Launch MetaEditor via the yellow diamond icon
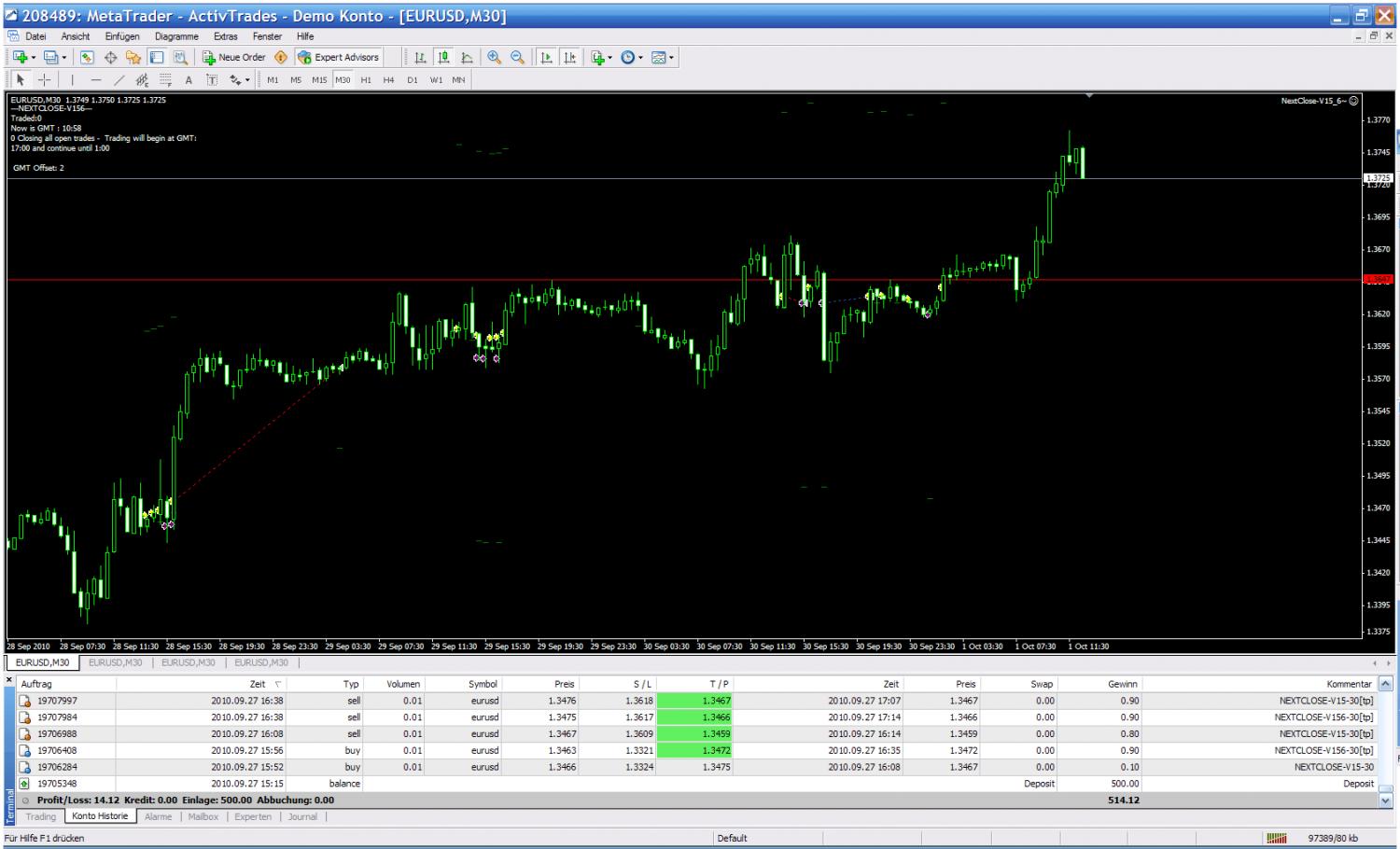This screenshot has height=849, width=1400. click(x=281, y=57)
